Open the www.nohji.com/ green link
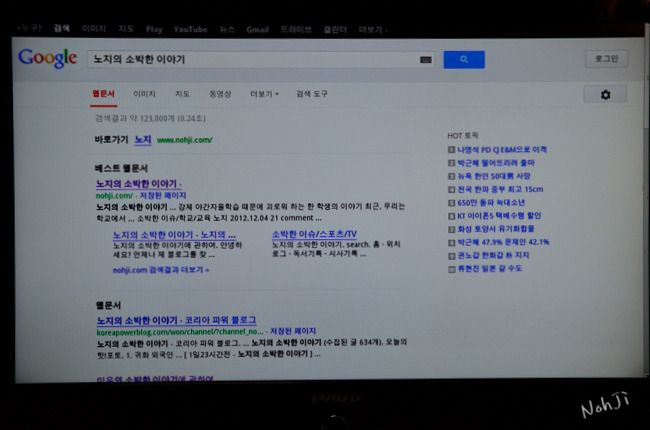This screenshot has width=650, height=430. pyautogui.click(x=184, y=140)
